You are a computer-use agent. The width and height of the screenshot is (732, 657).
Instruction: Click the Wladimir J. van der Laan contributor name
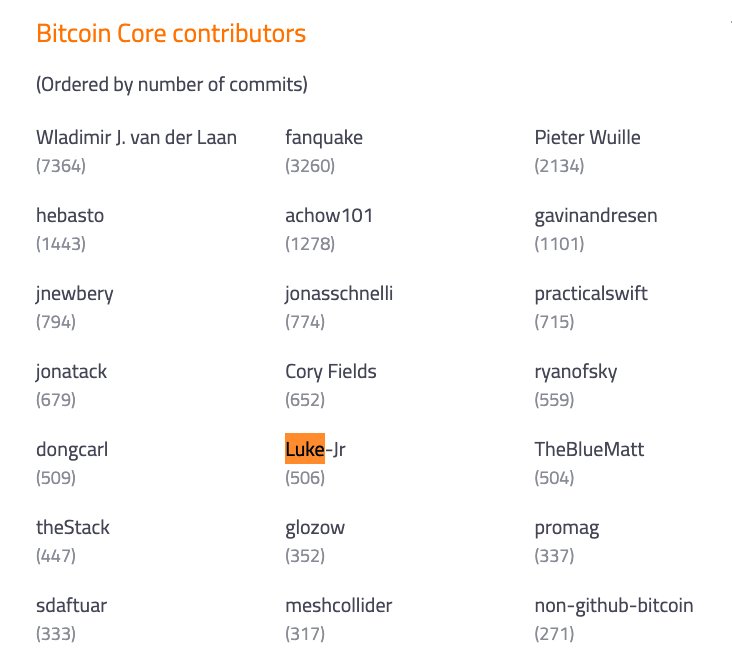coord(136,138)
